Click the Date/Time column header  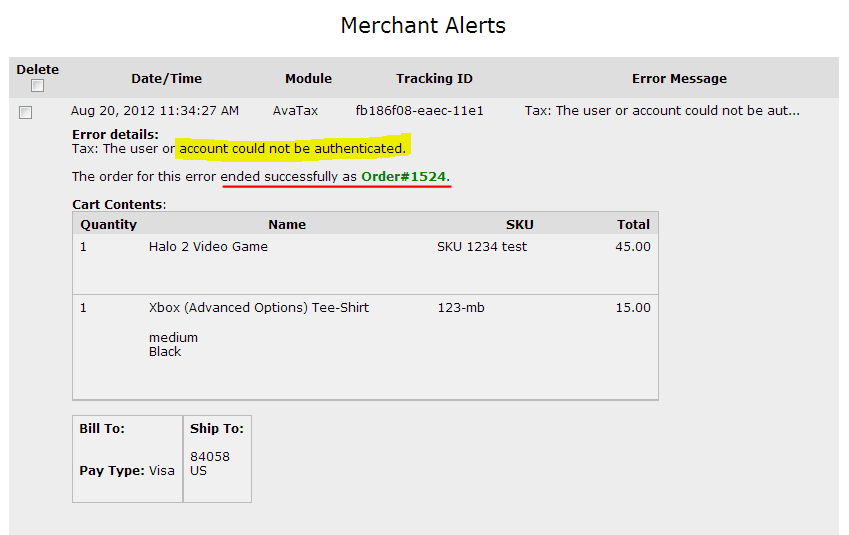point(166,79)
